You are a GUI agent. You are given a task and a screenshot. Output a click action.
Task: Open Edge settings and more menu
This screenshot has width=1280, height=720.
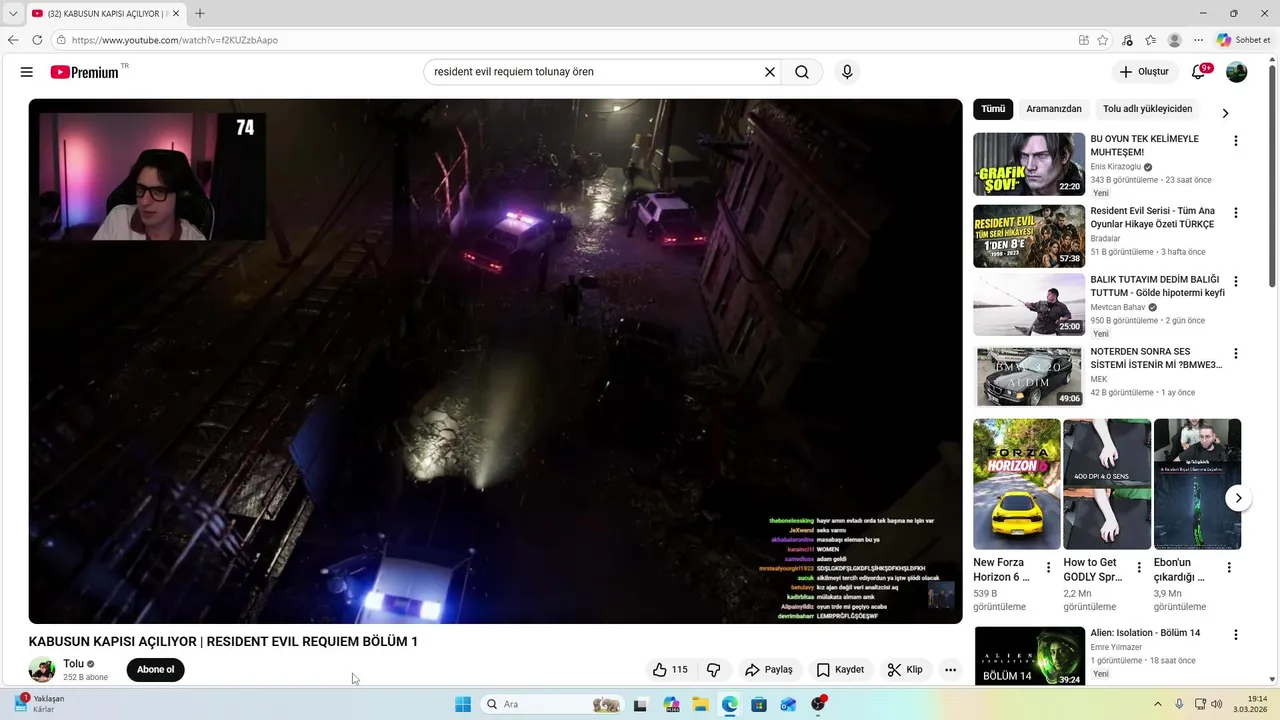1199,40
